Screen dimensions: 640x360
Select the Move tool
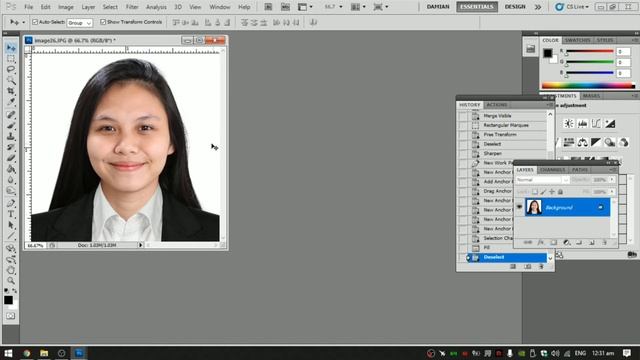11,48
